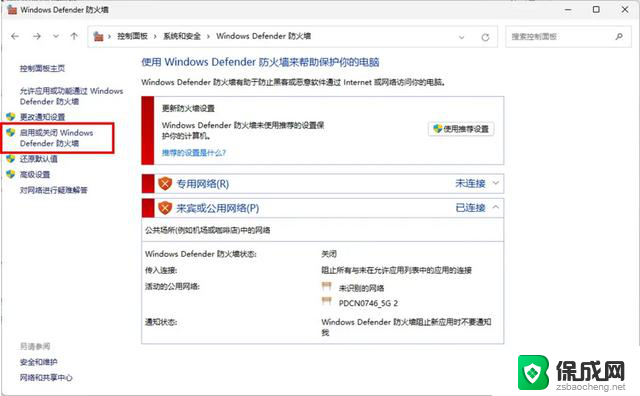Open 更改通知设置 link

[x=42, y=117]
